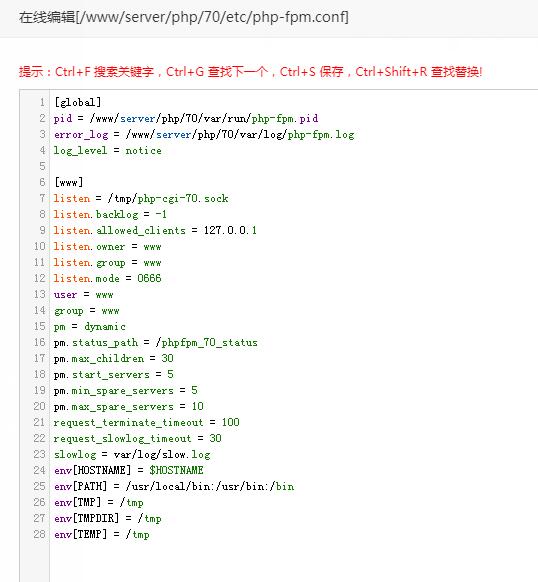Click the group = www line
Screen dimensions: 538x582
pyautogui.click(x=87, y=310)
